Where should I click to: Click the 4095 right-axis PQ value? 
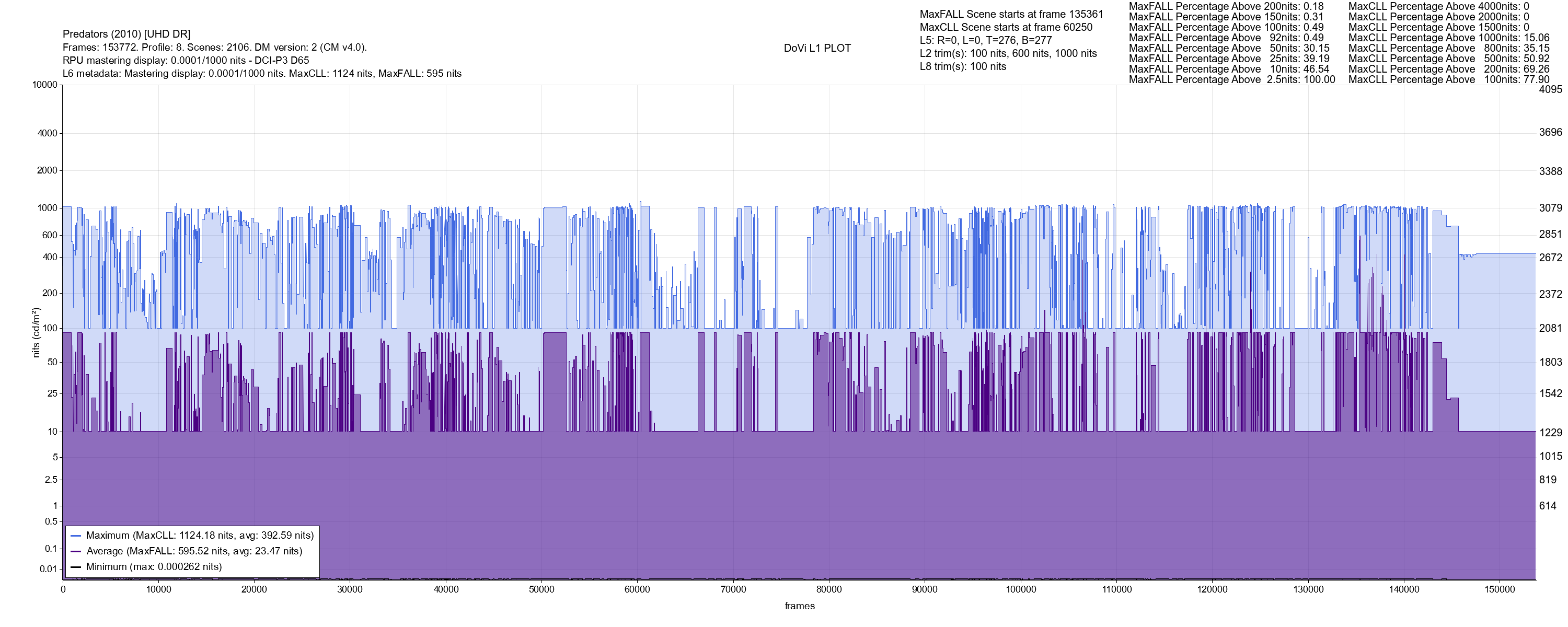tap(1550, 89)
